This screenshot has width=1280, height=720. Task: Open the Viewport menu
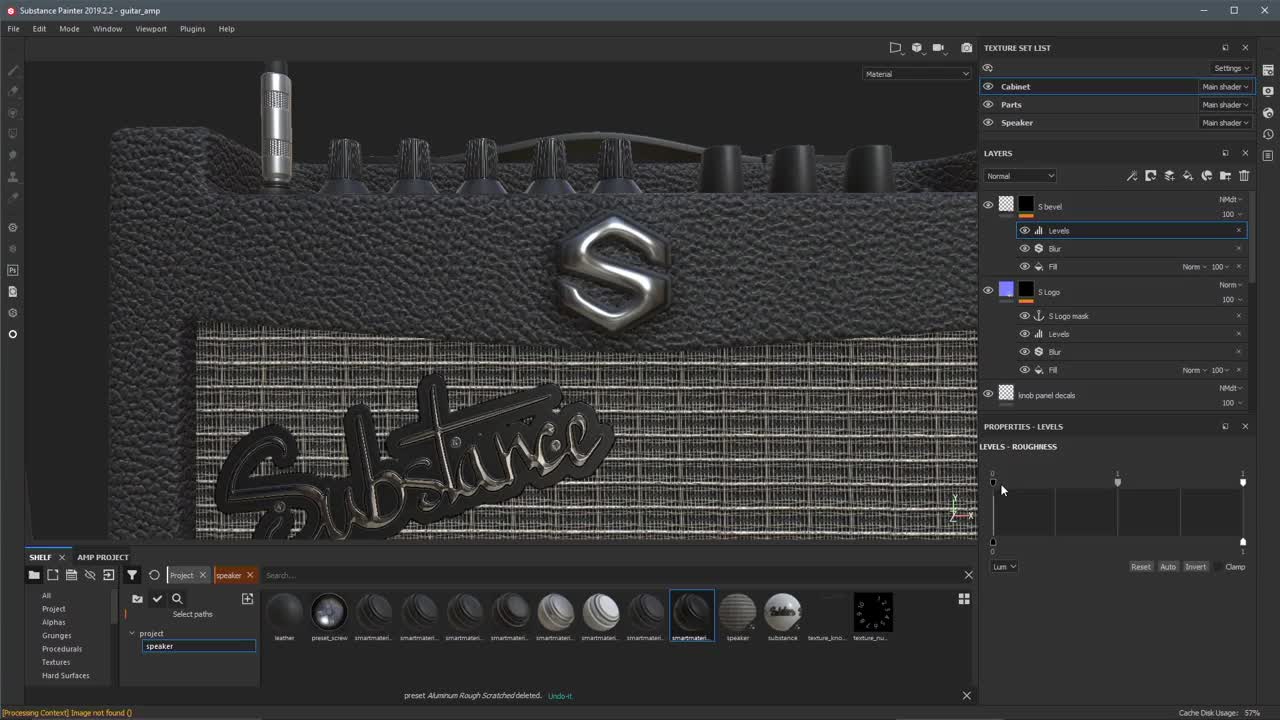pos(151,29)
